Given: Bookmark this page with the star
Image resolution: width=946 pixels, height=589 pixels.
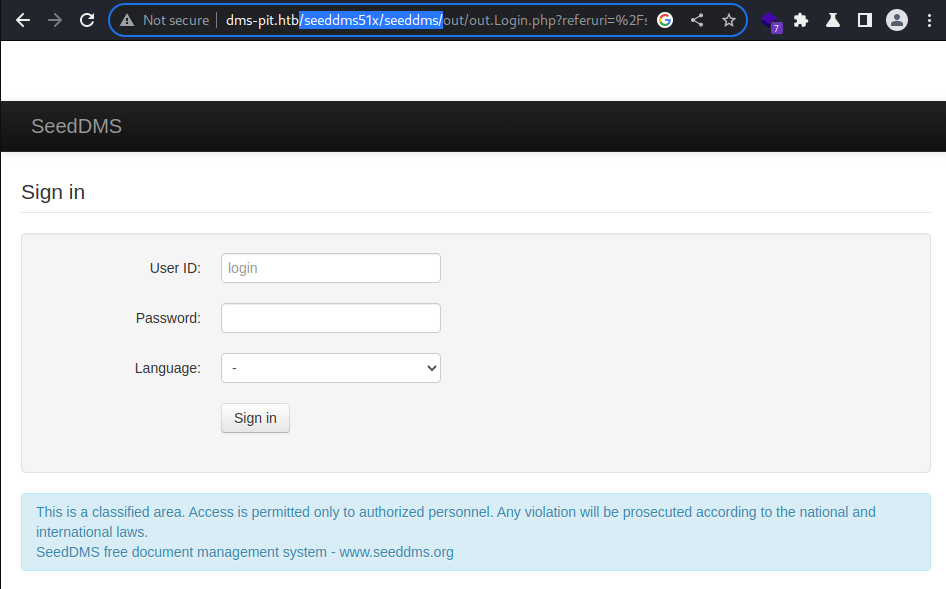Looking at the screenshot, I should [x=729, y=21].
